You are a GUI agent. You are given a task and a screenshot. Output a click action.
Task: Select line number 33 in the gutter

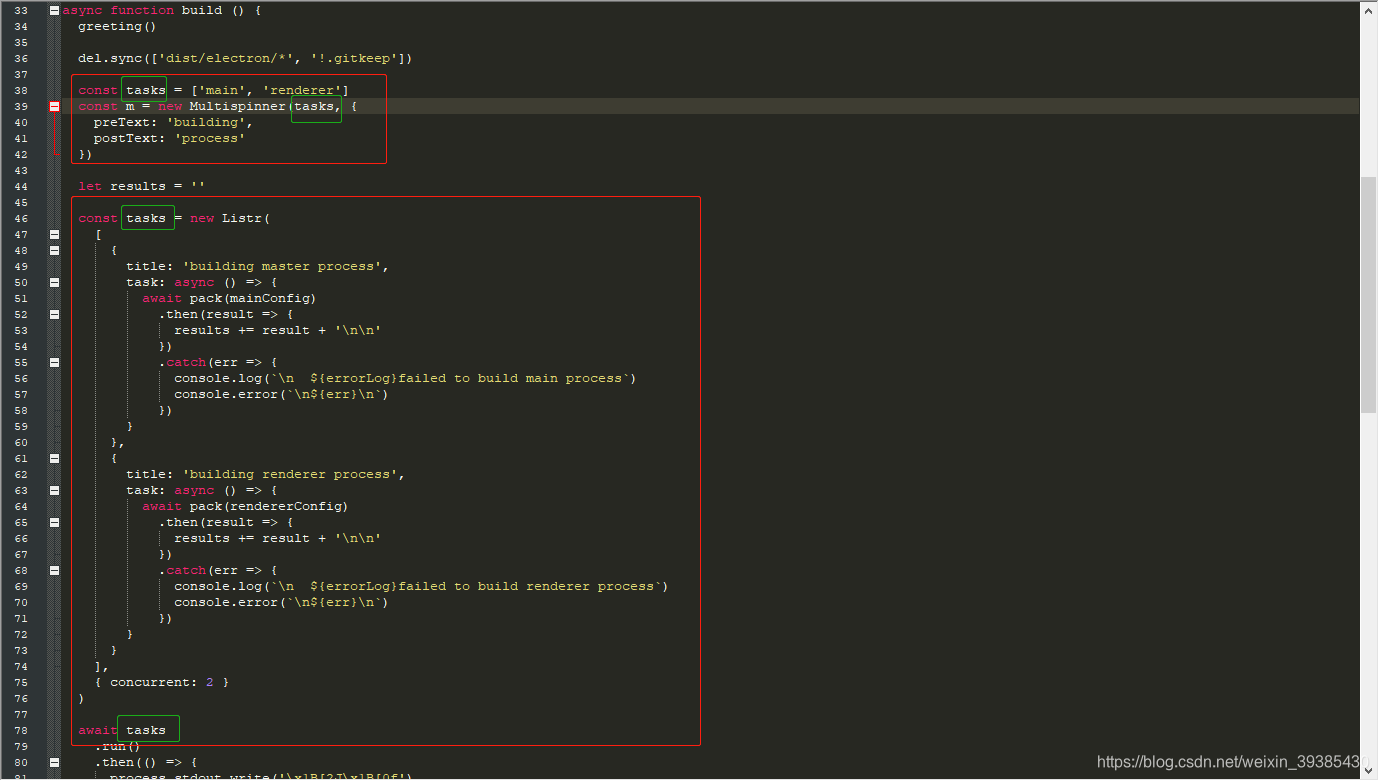[x=21, y=10]
